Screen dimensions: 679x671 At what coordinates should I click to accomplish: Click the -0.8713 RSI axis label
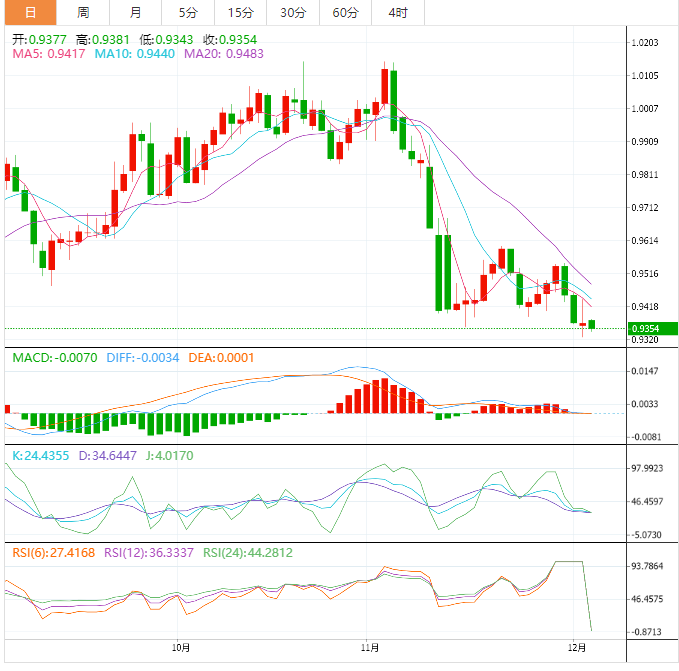click(x=646, y=632)
